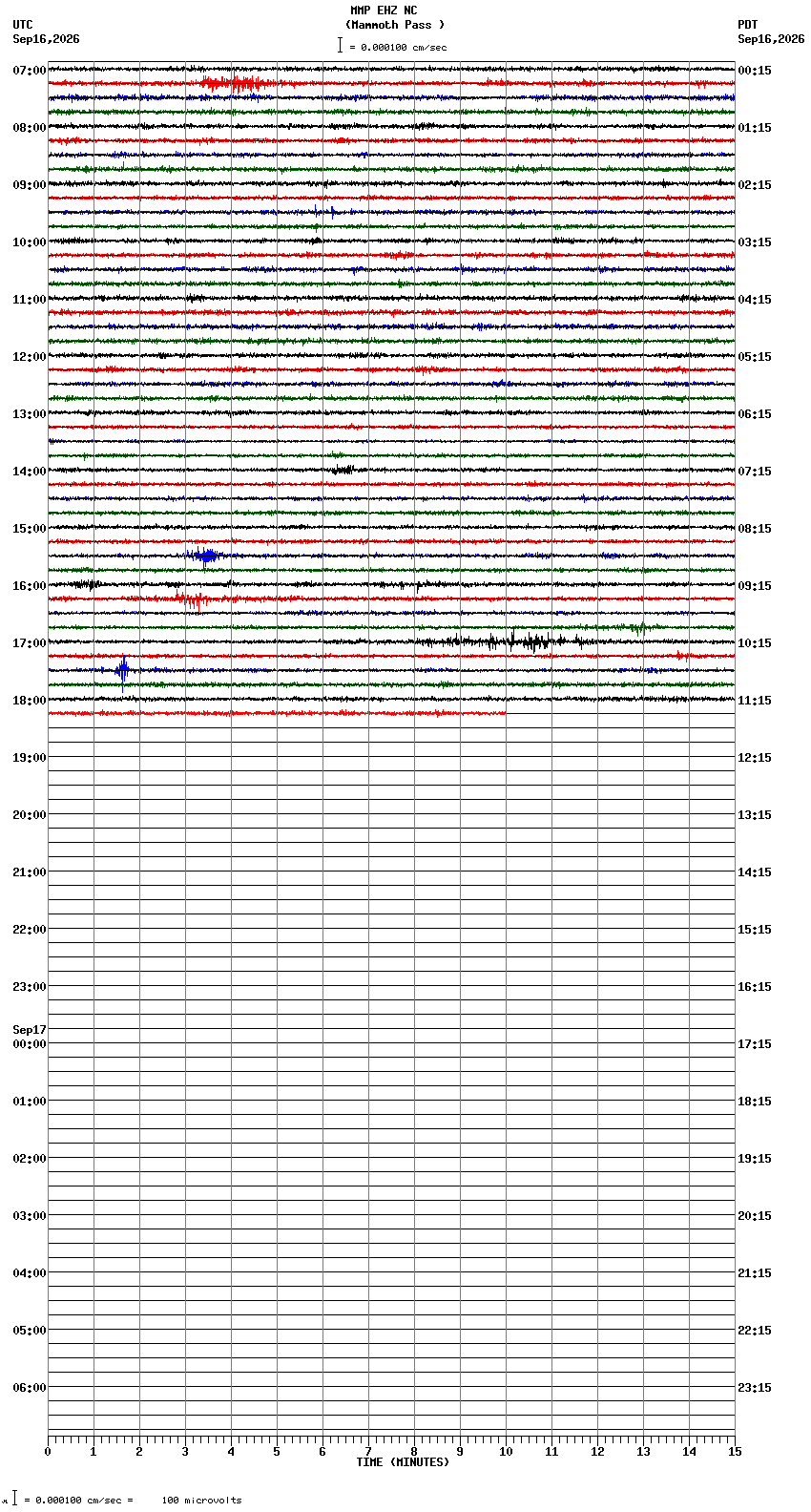
Task: Click the '20:00' UTC row label
Action: [x=30, y=815]
